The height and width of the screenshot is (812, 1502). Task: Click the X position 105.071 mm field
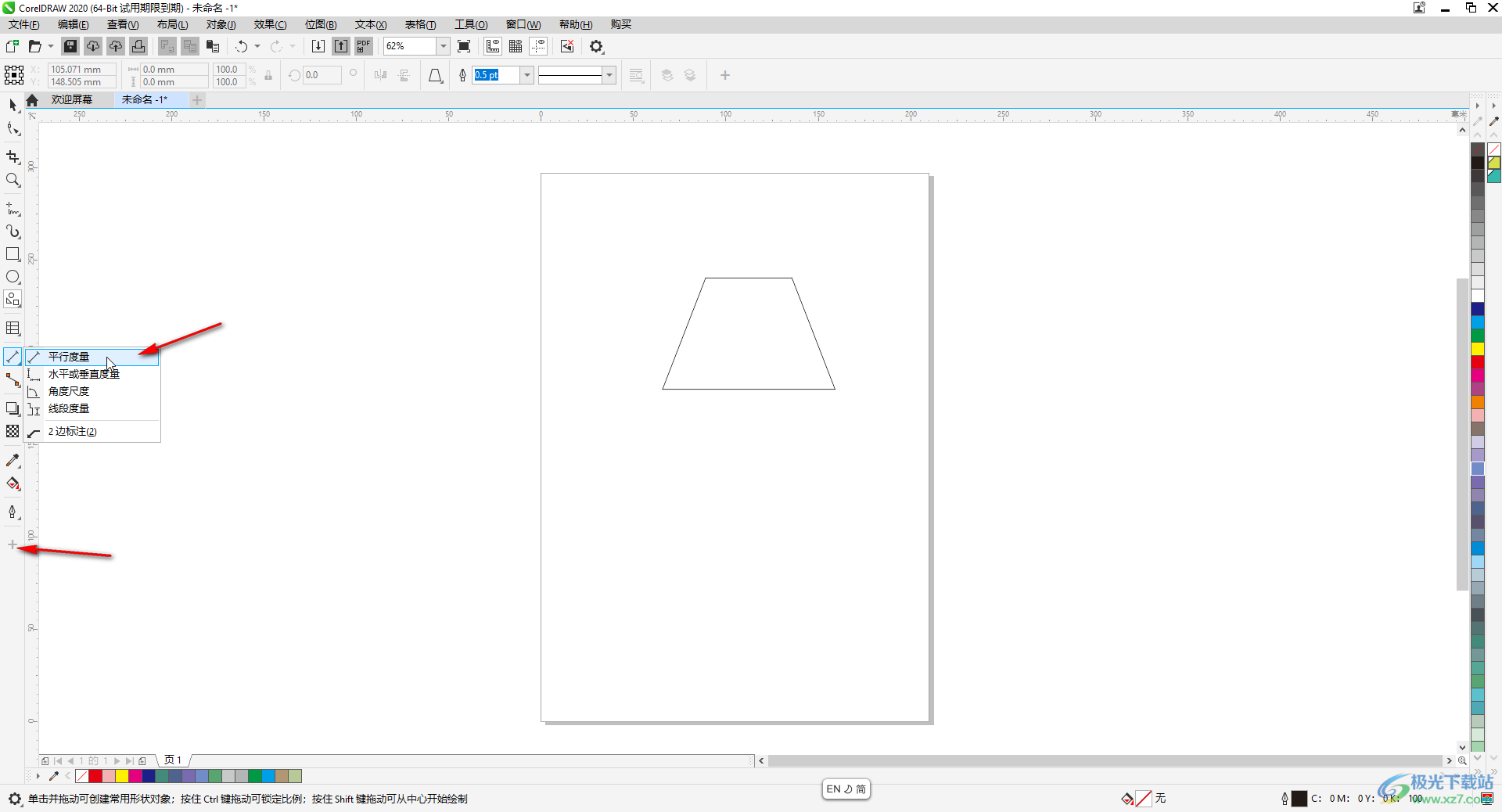click(82, 69)
